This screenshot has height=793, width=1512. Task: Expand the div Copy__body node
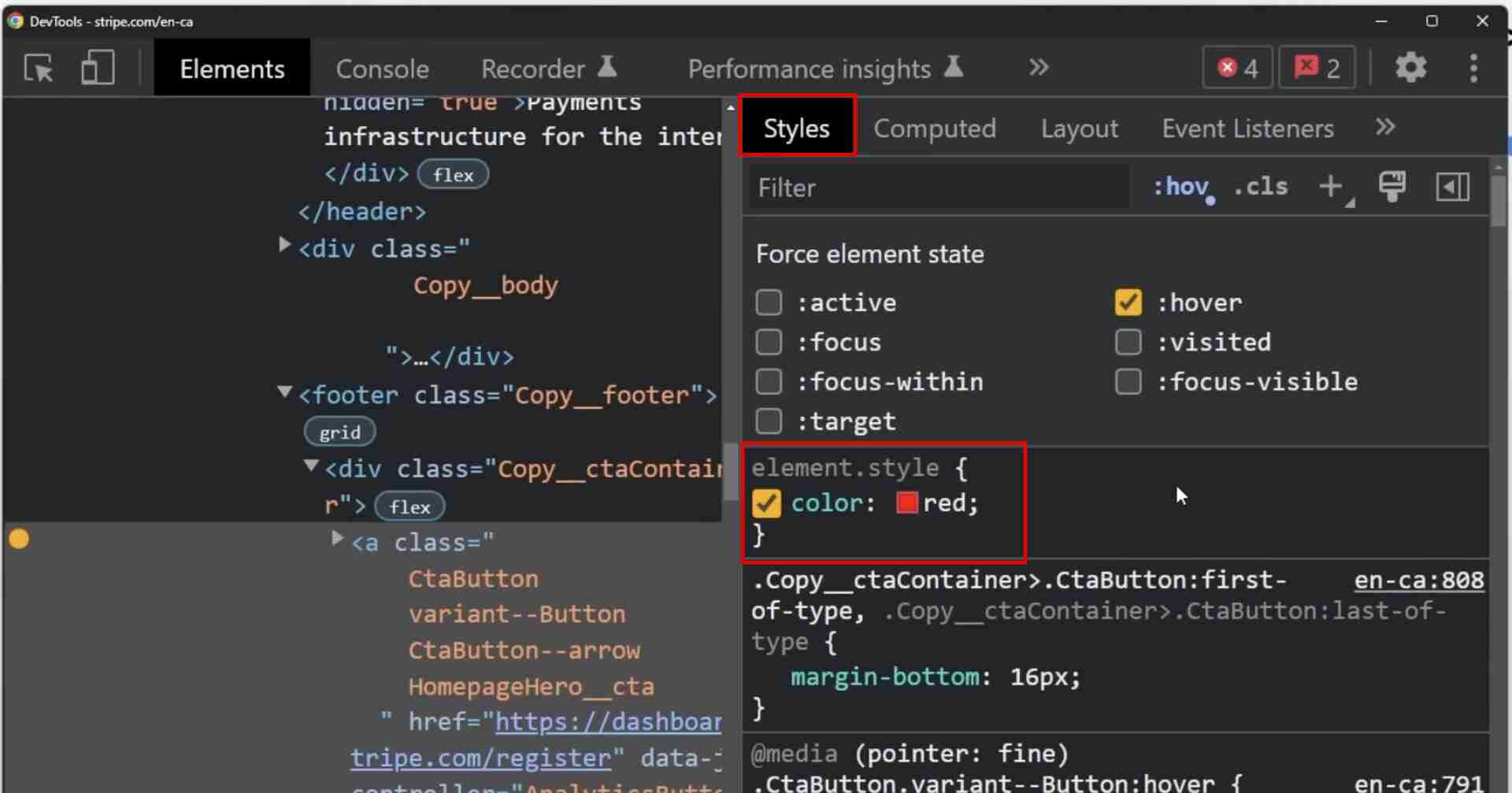(285, 245)
